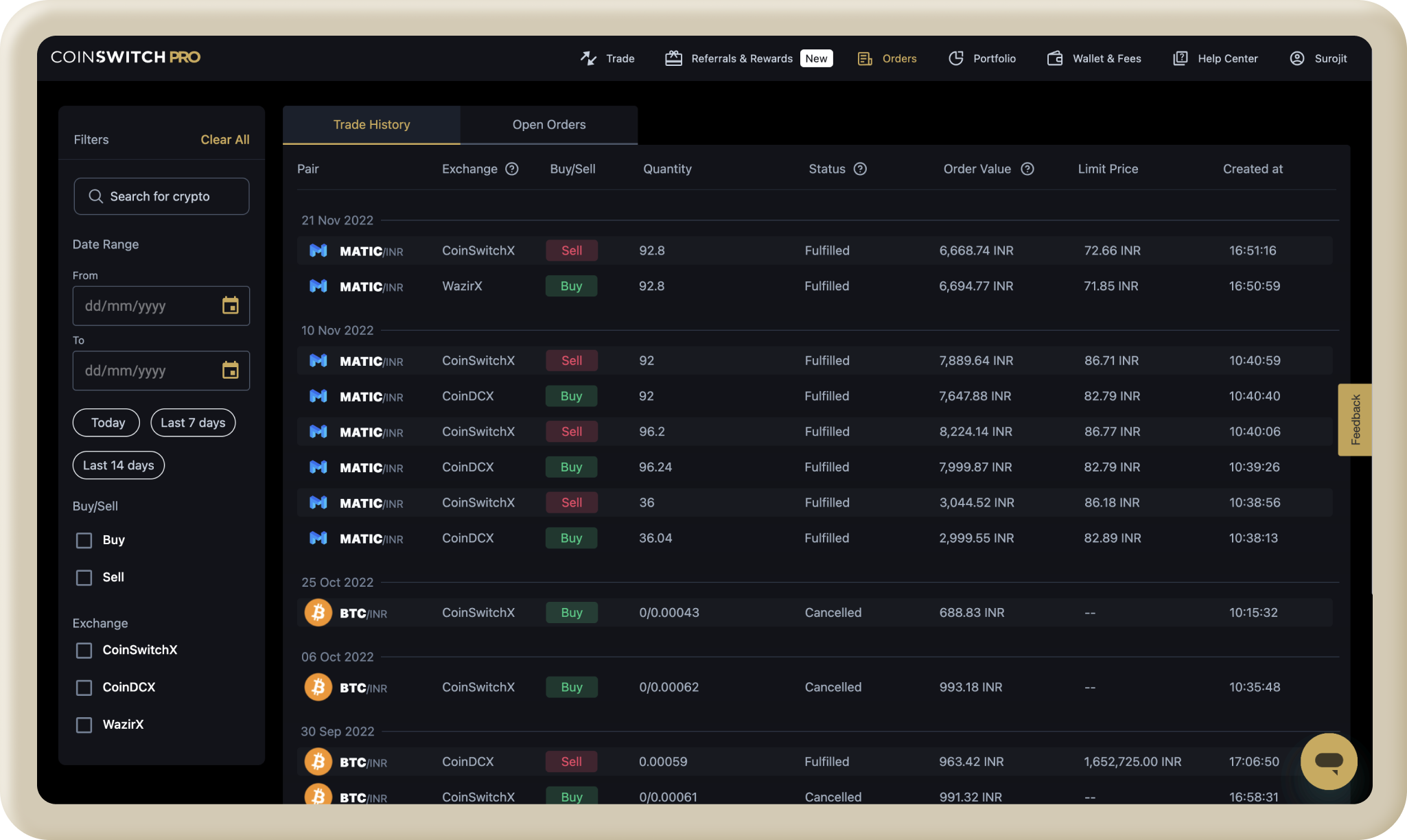This screenshot has height=840, width=1407.
Task: Click the 10 Nov 2022 date header
Action: 338,330
